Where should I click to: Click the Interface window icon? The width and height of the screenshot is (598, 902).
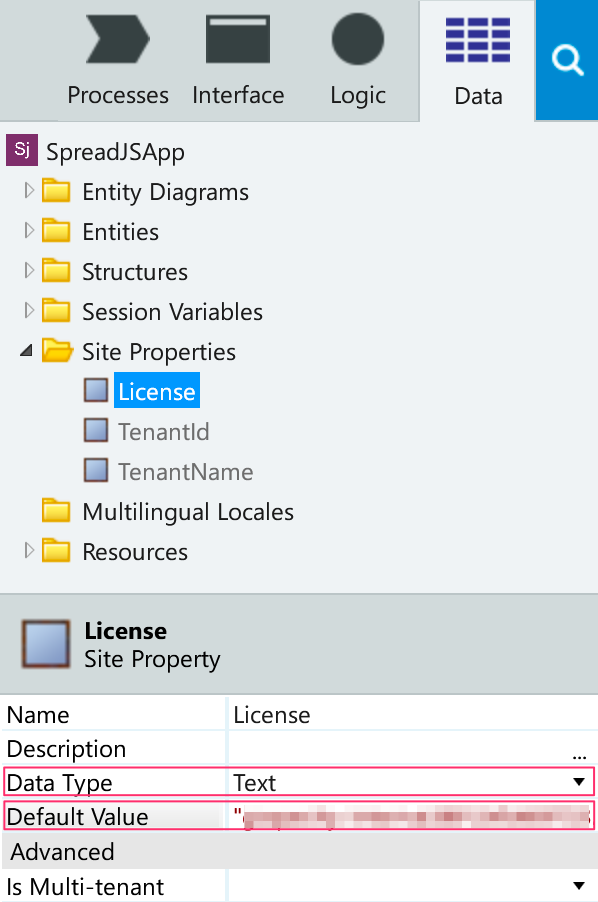tap(237, 39)
